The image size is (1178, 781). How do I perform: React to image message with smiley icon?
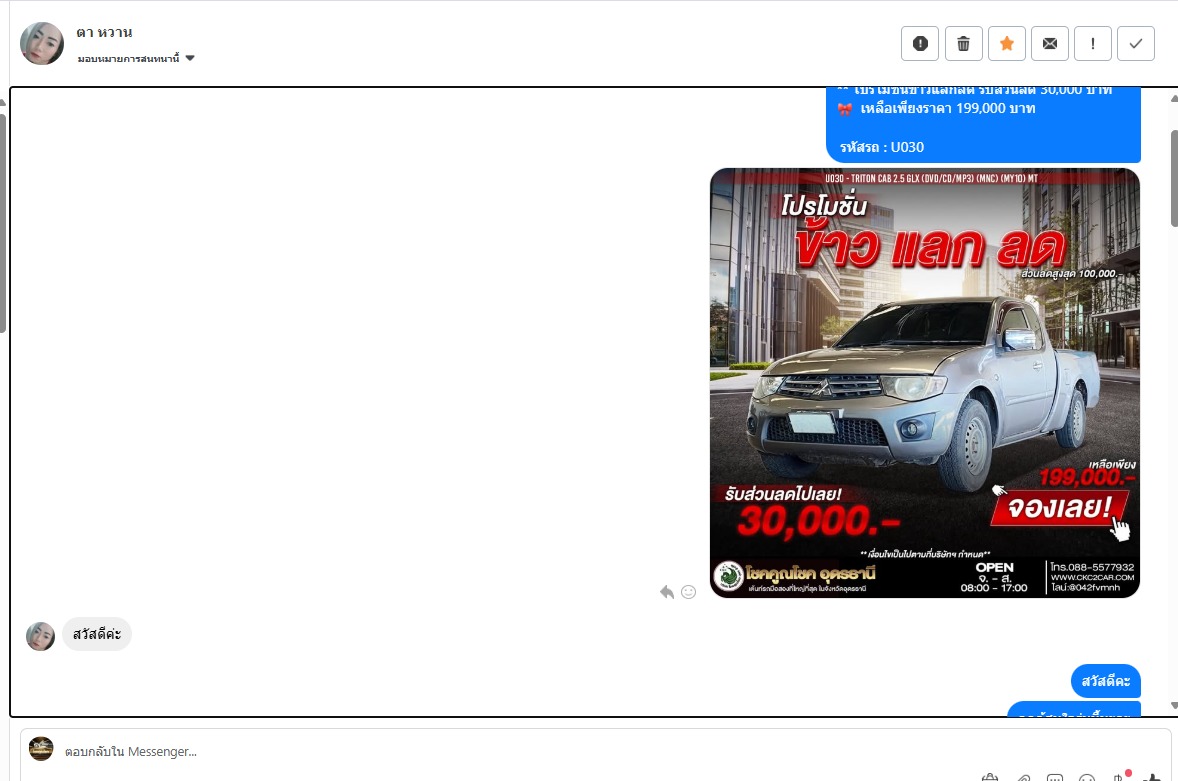[688, 592]
